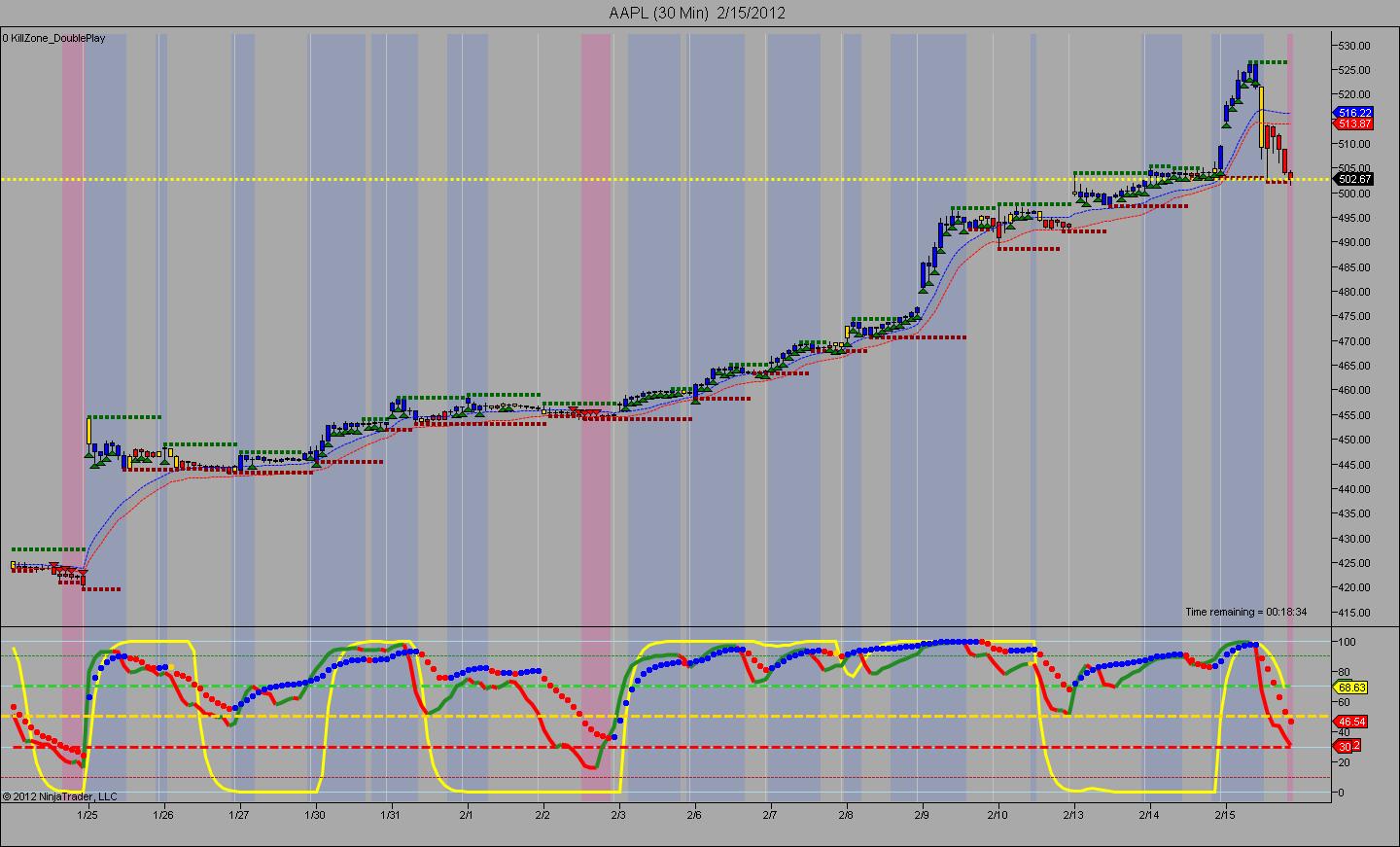Click the 100 label on oscillator axis
The height and width of the screenshot is (847, 1400).
coord(1347,642)
